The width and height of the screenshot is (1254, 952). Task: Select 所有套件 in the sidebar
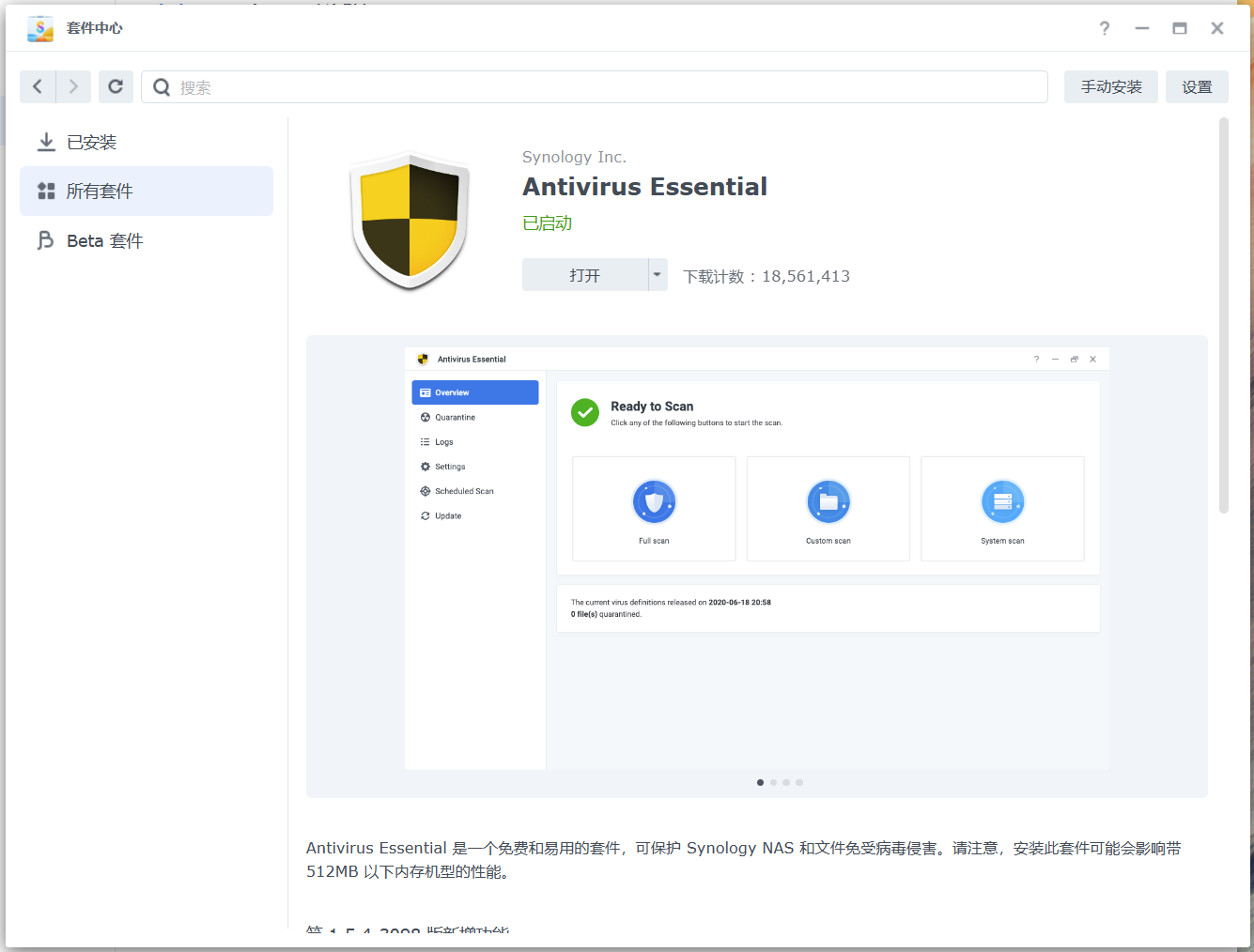tap(147, 191)
